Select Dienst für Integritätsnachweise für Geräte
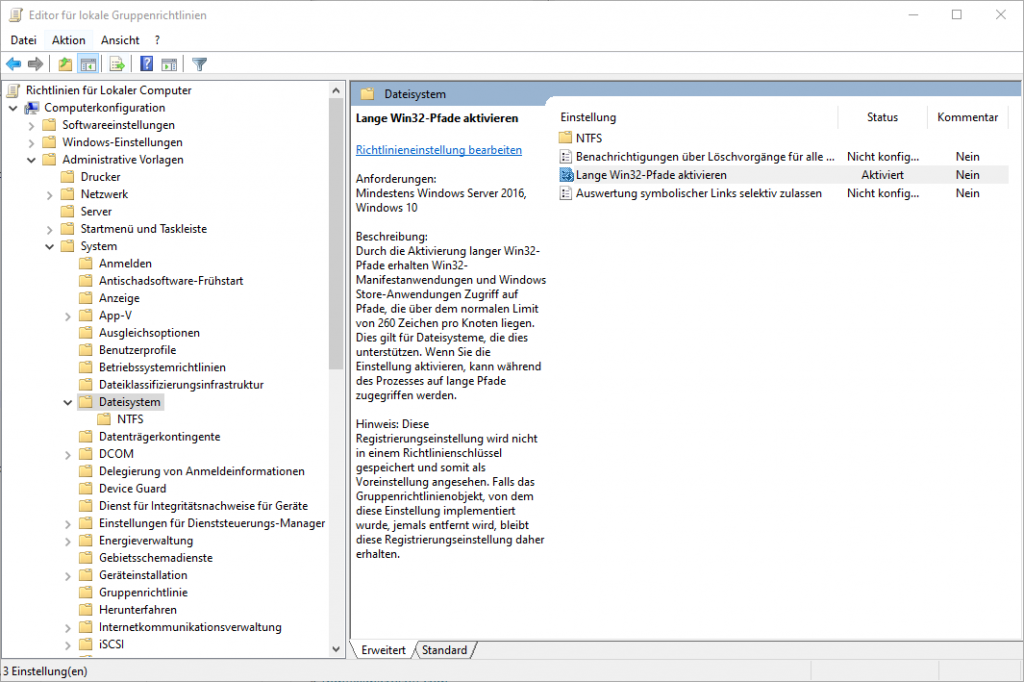Viewport: 1024px width, 682px height. click(x=203, y=506)
